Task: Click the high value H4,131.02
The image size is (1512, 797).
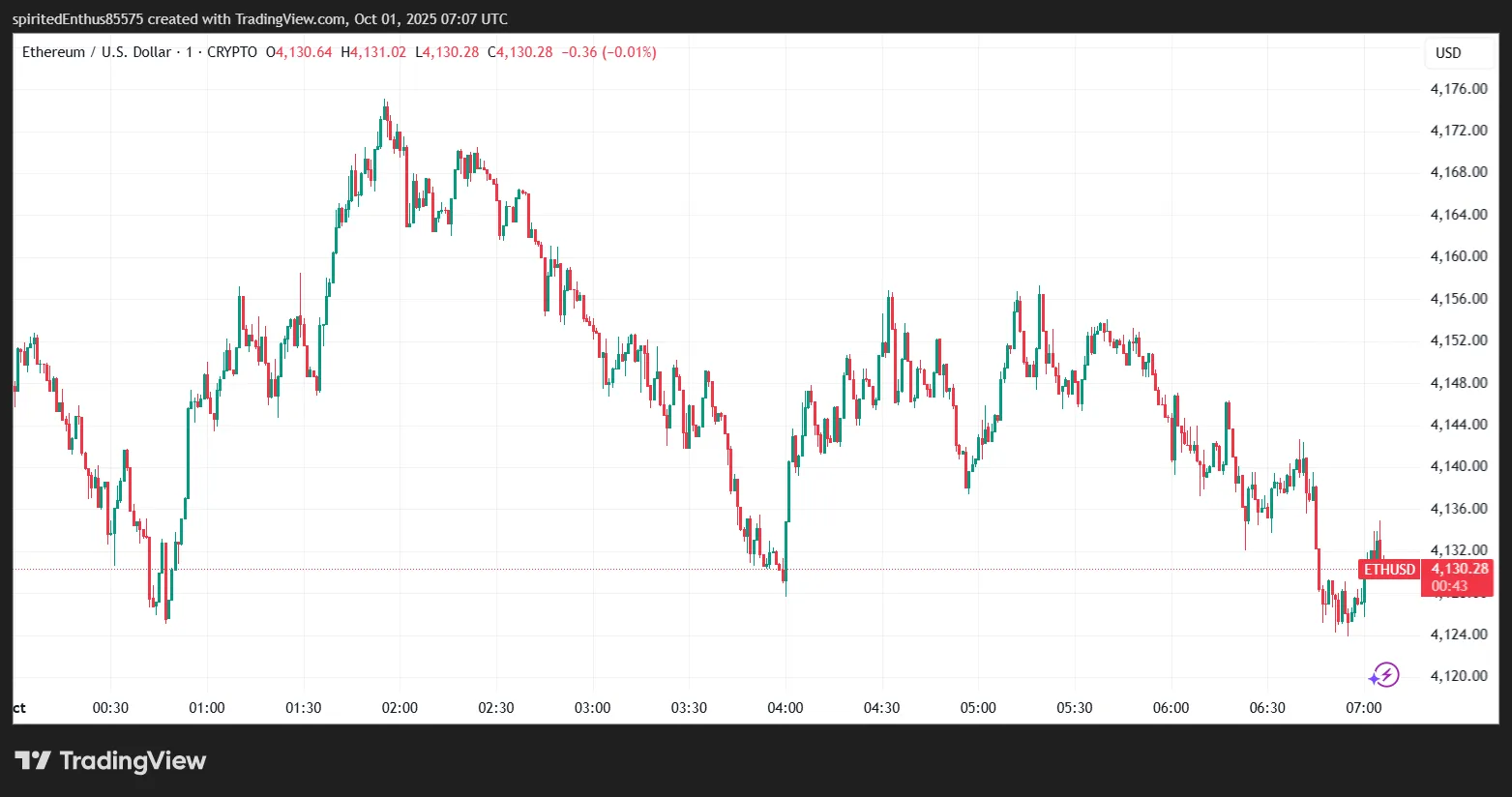Action: 373,52
